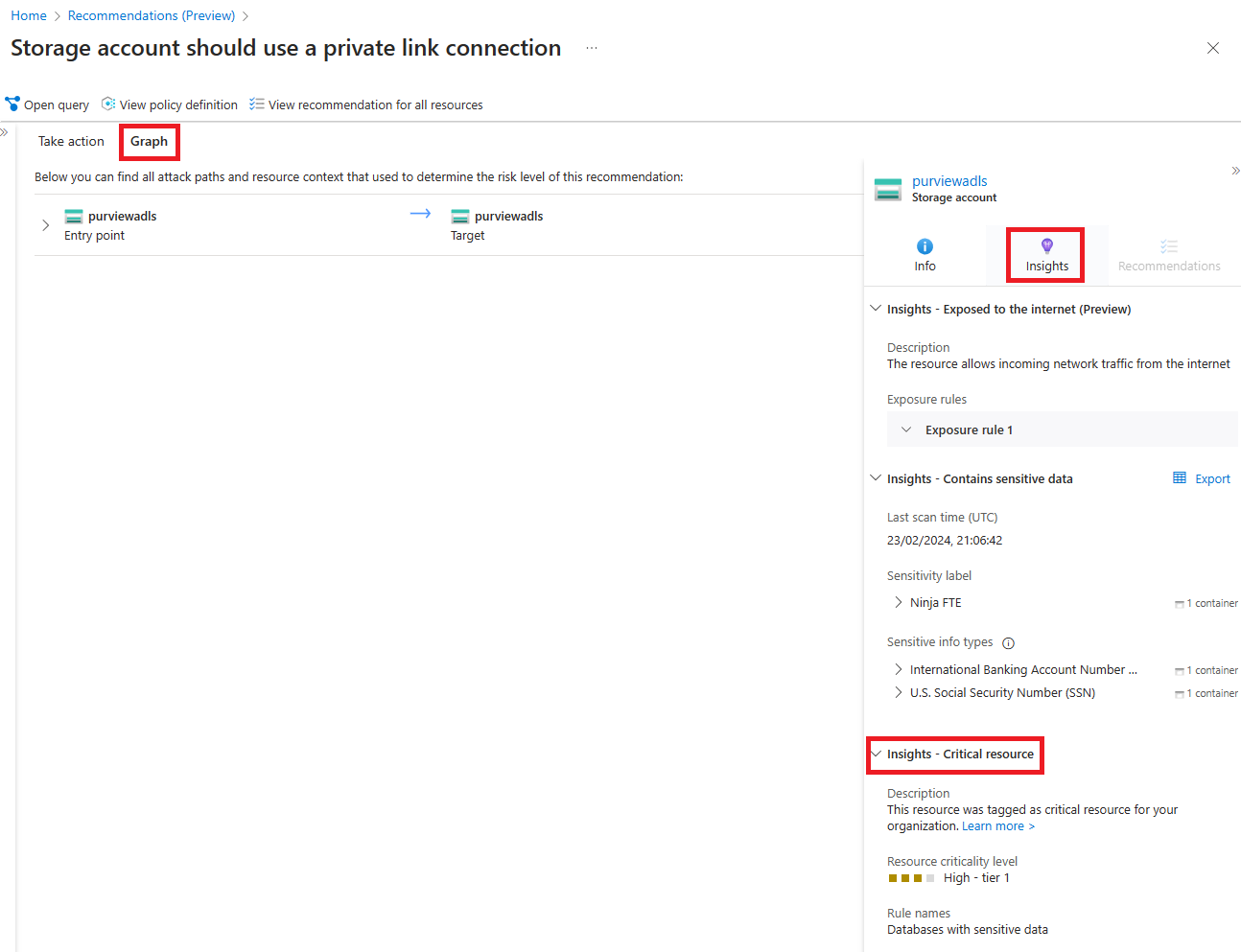Expand Exposure rule 1
The width and height of the screenshot is (1241, 952).
pyautogui.click(x=906, y=430)
